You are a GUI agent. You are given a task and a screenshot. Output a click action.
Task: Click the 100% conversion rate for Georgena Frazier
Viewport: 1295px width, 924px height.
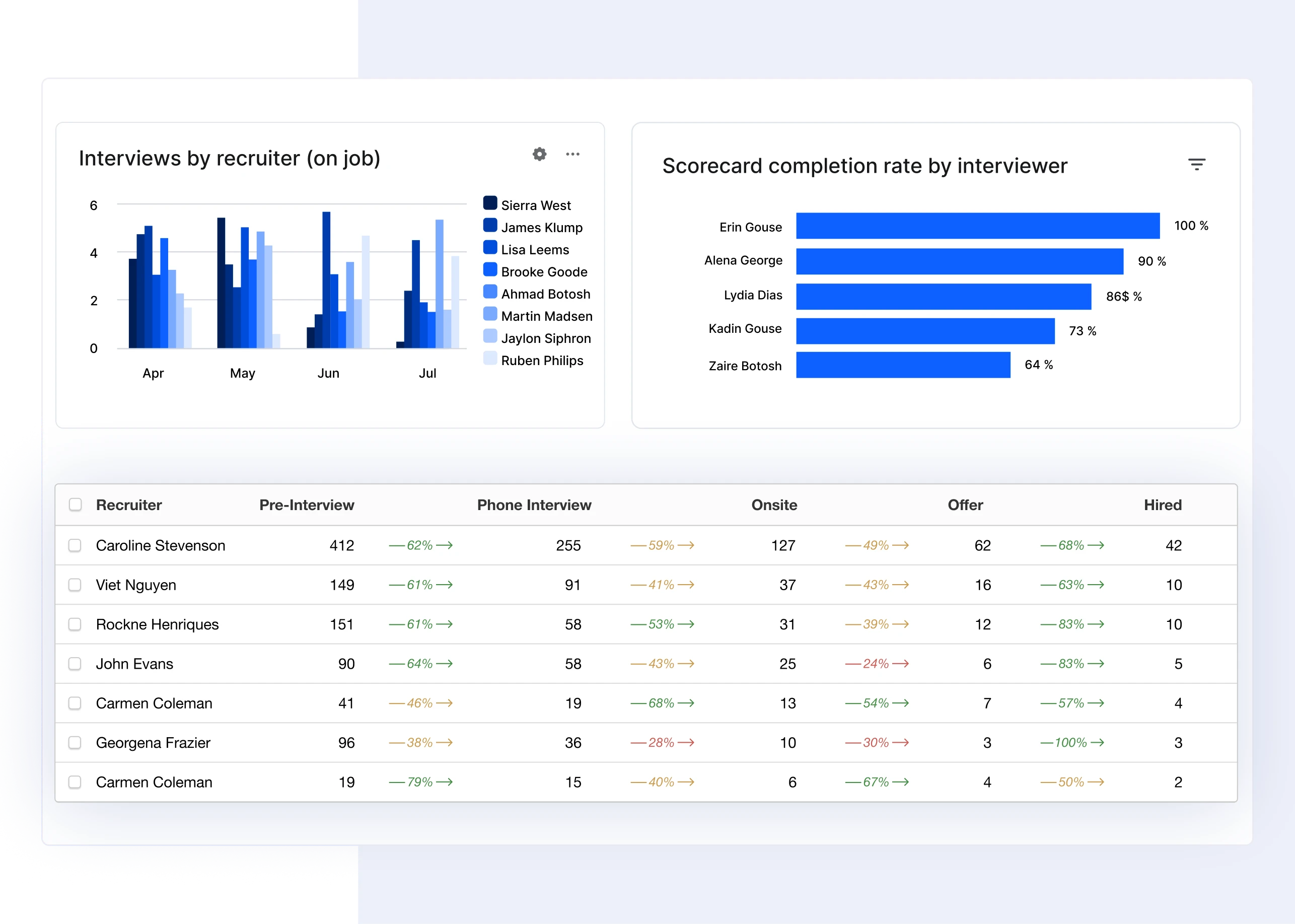click(x=1072, y=743)
